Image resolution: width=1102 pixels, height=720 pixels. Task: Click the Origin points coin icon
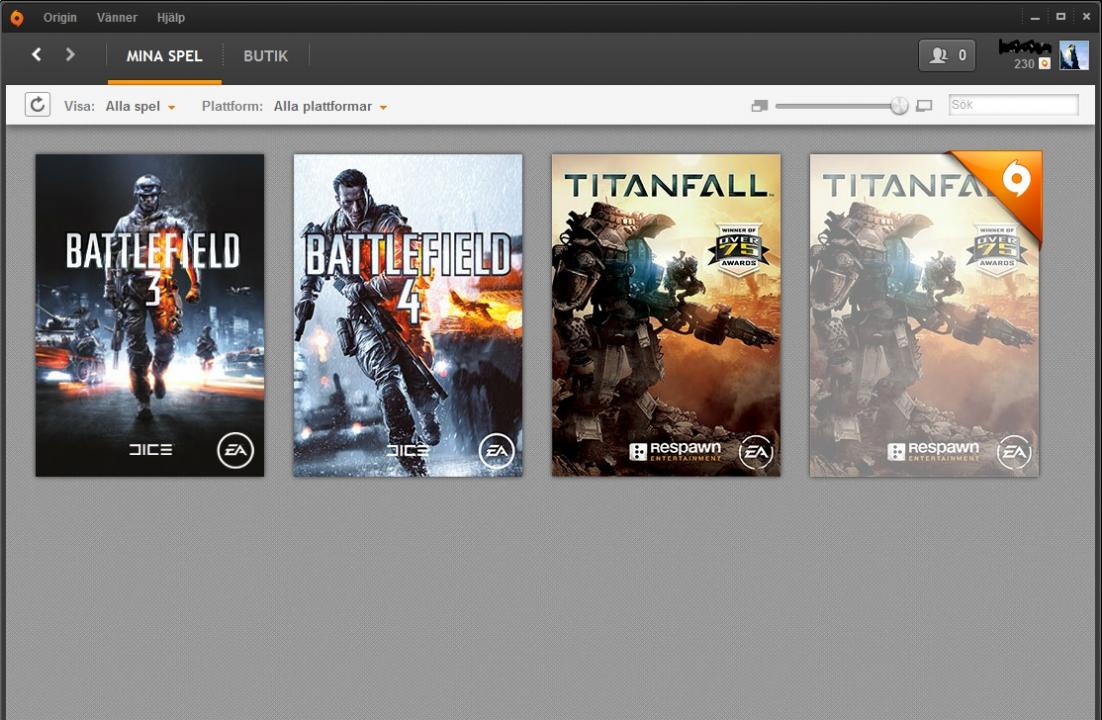click(x=1044, y=64)
